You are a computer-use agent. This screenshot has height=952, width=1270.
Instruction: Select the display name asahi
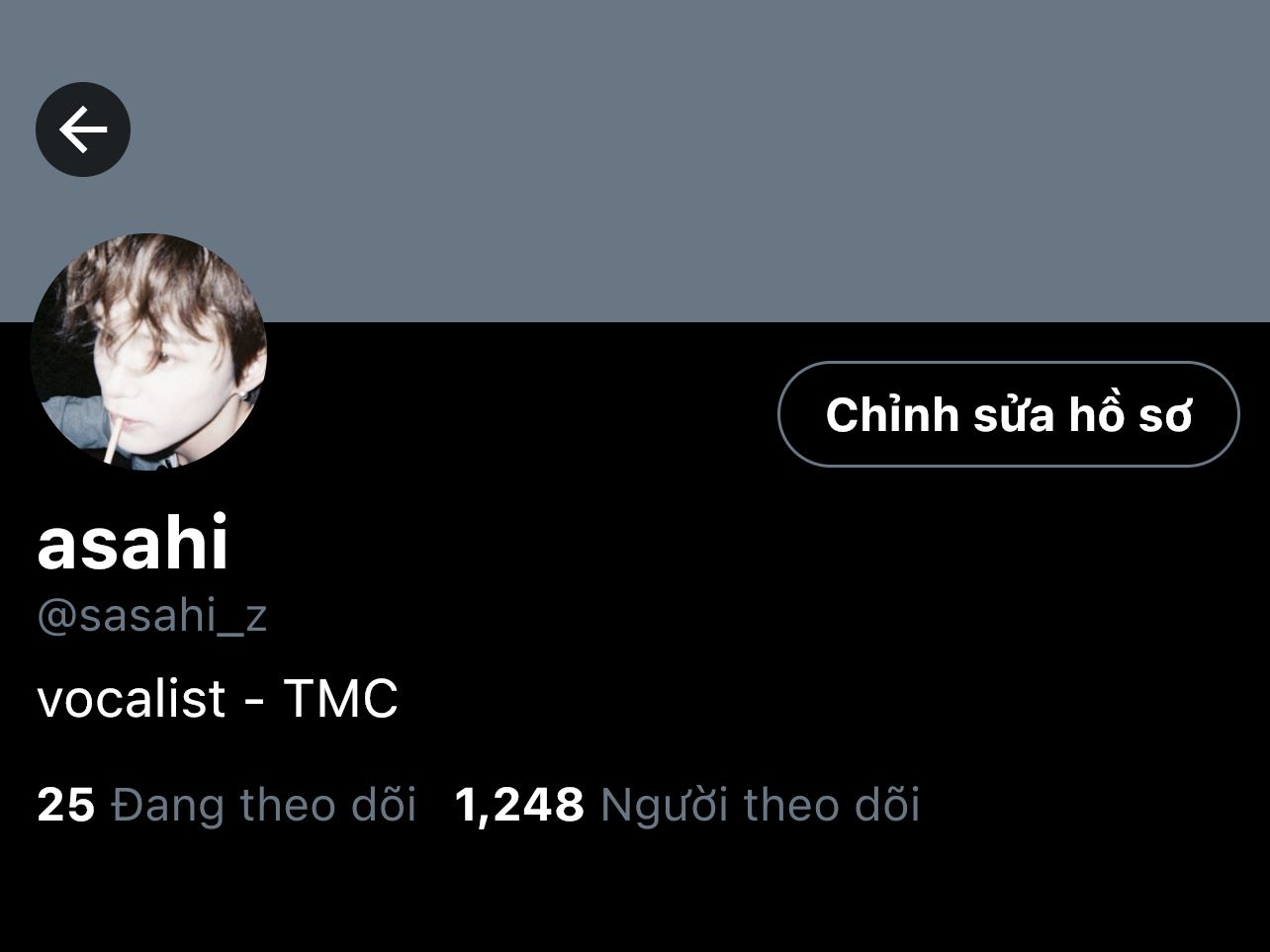[x=133, y=543]
